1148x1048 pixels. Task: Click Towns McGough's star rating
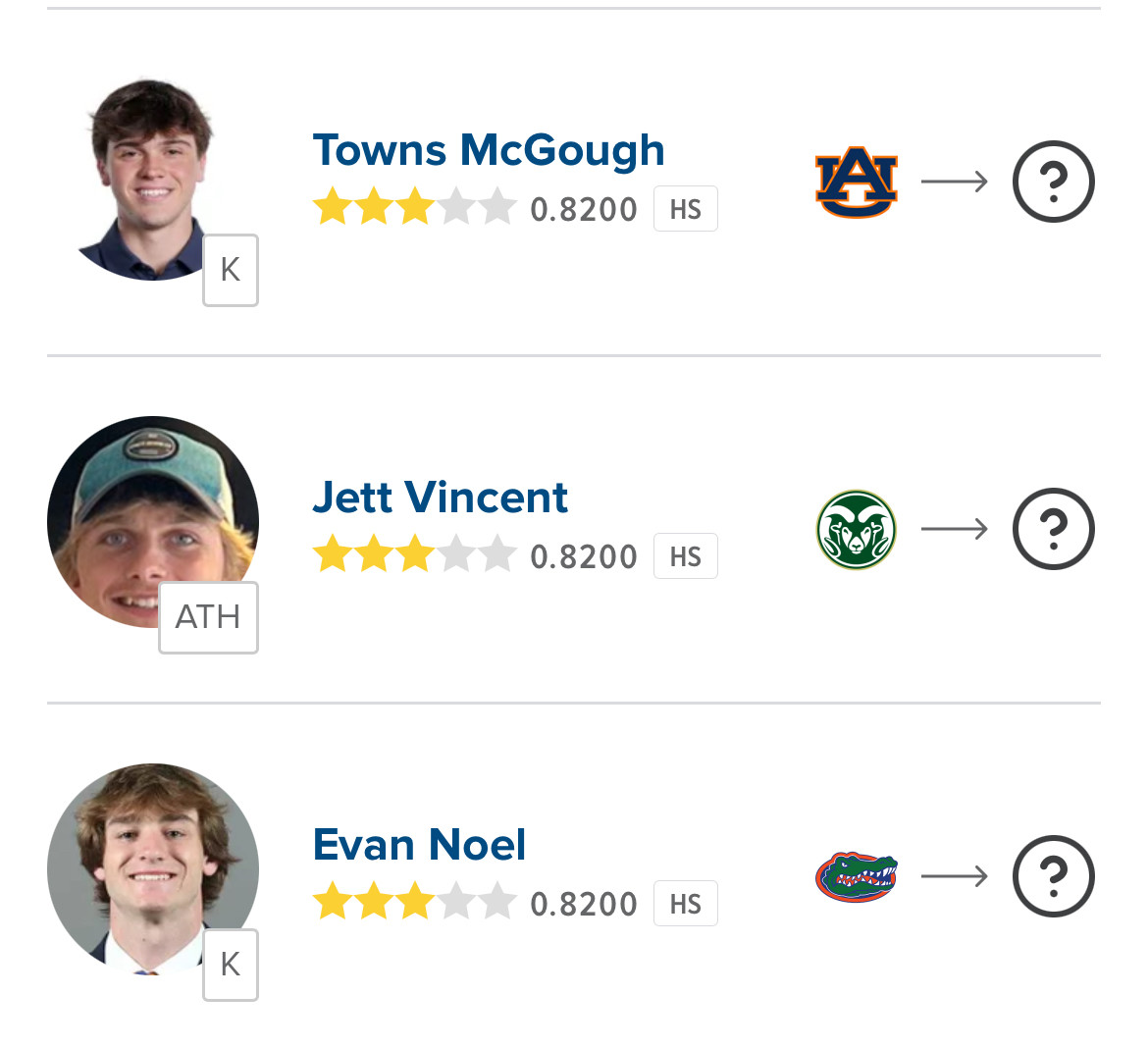[414, 209]
